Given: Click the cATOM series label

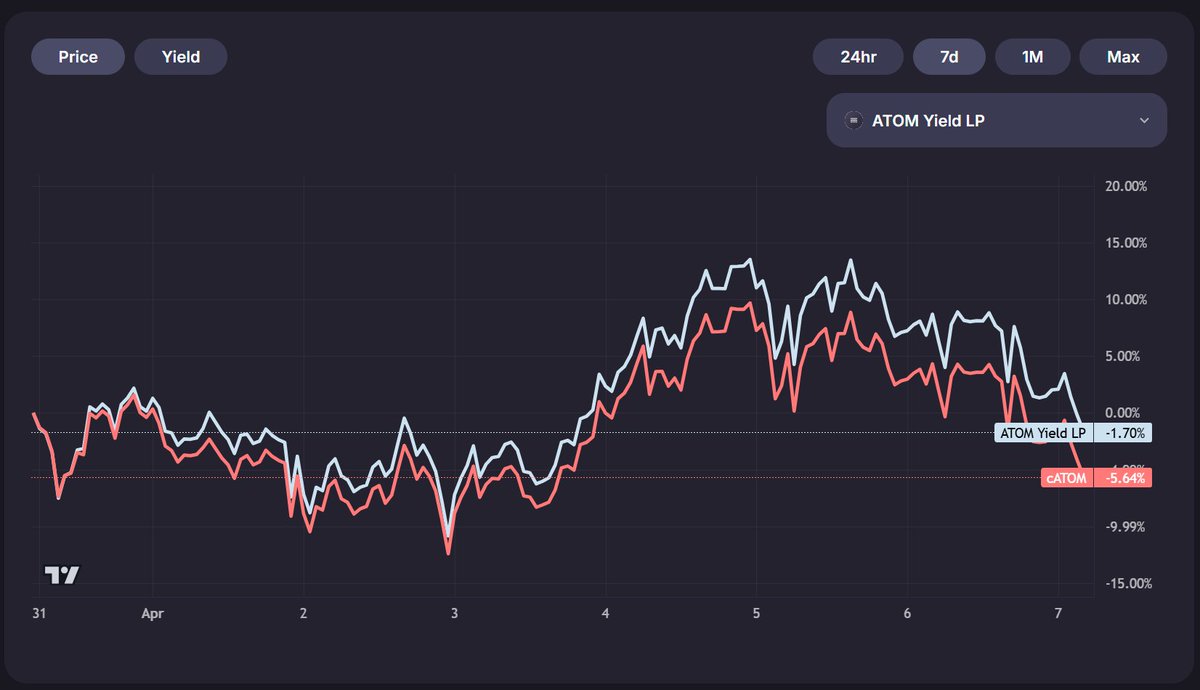Looking at the screenshot, I should point(1068,478).
